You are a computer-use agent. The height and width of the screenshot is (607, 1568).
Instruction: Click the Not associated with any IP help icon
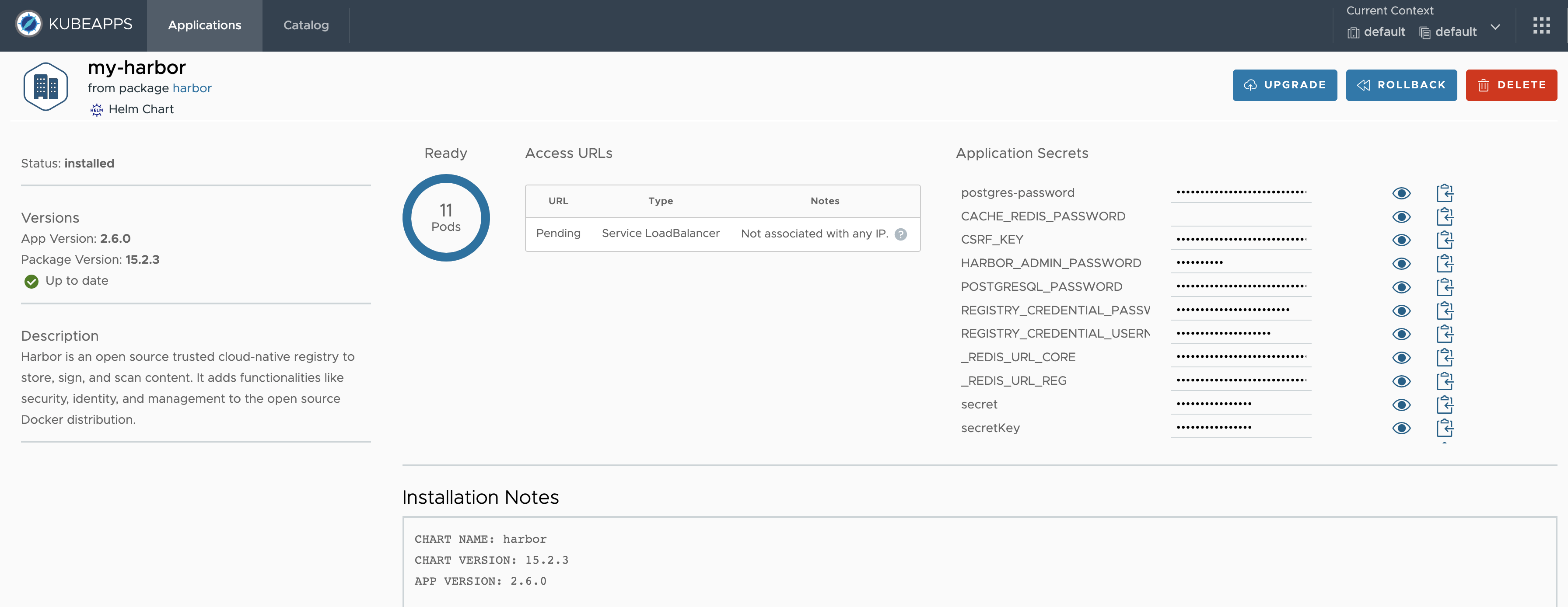899,234
